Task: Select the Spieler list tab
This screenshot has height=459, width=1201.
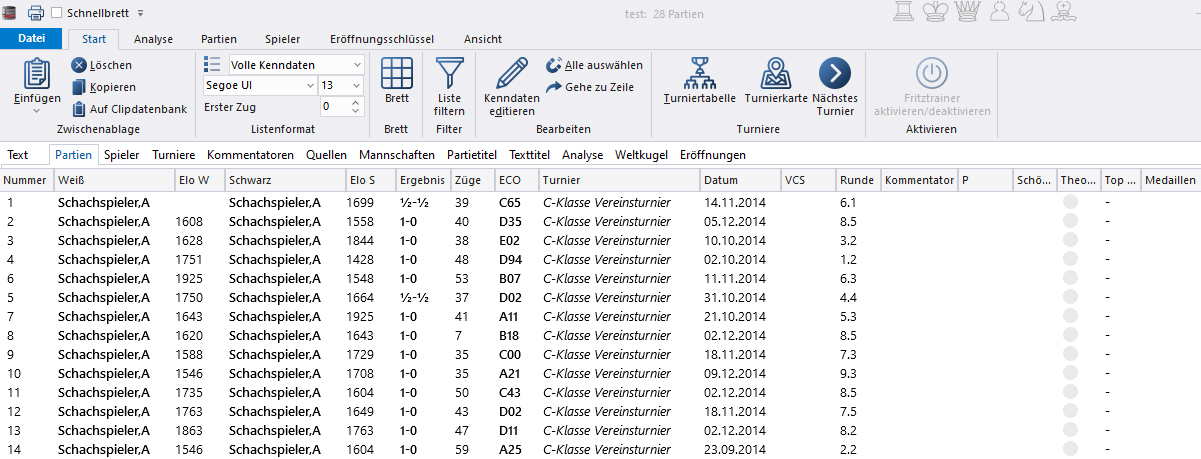Action: 122,155
